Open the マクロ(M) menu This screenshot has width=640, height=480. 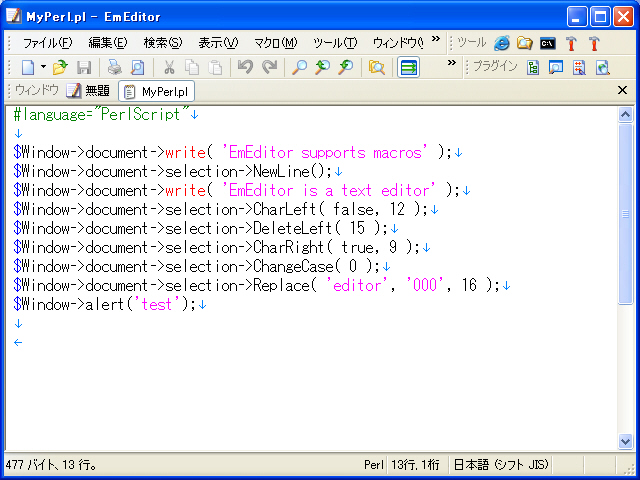276,43
